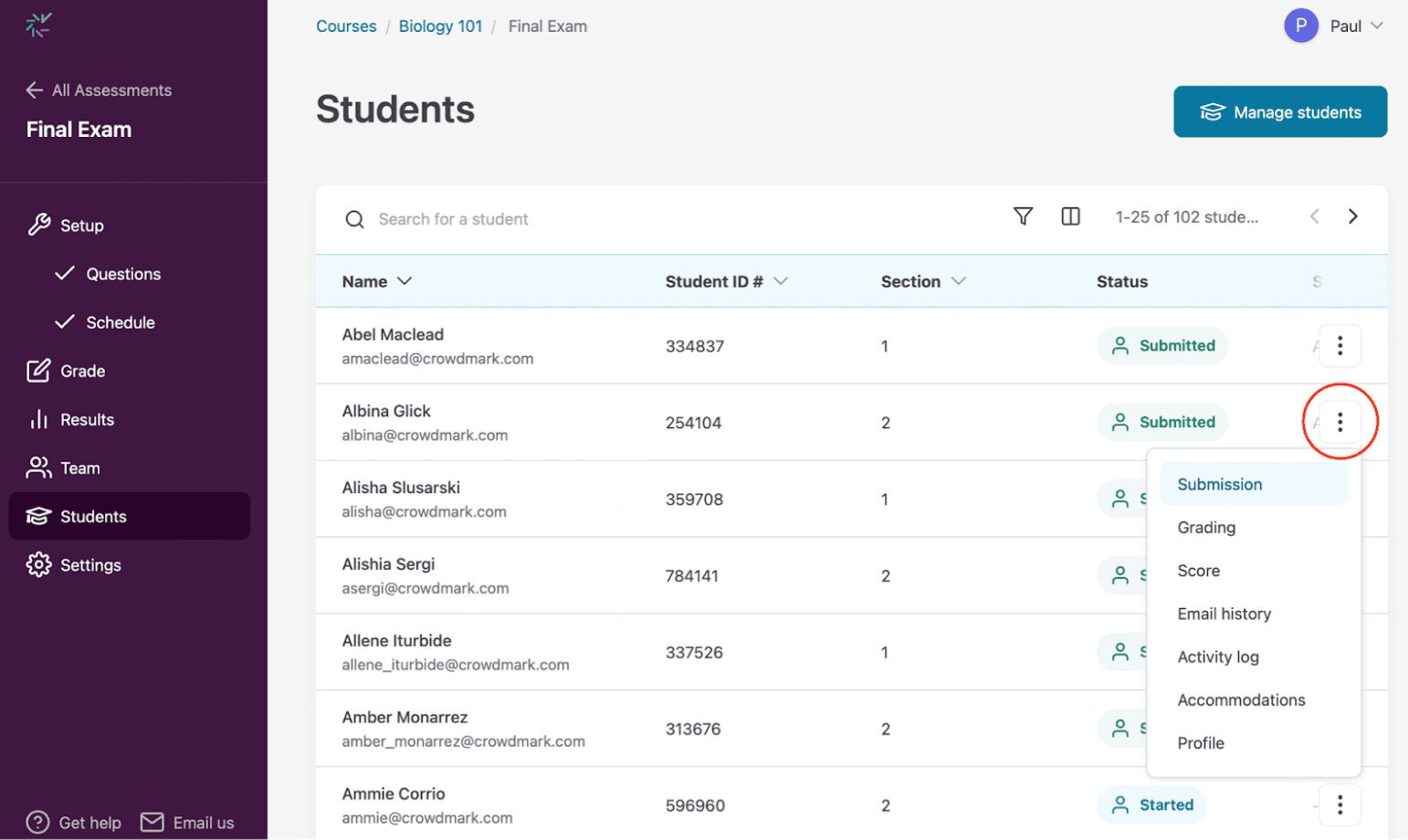The width and height of the screenshot is (1408, 840).
Task: Select Activity log from the context menu
Action: pos(1219,656)
